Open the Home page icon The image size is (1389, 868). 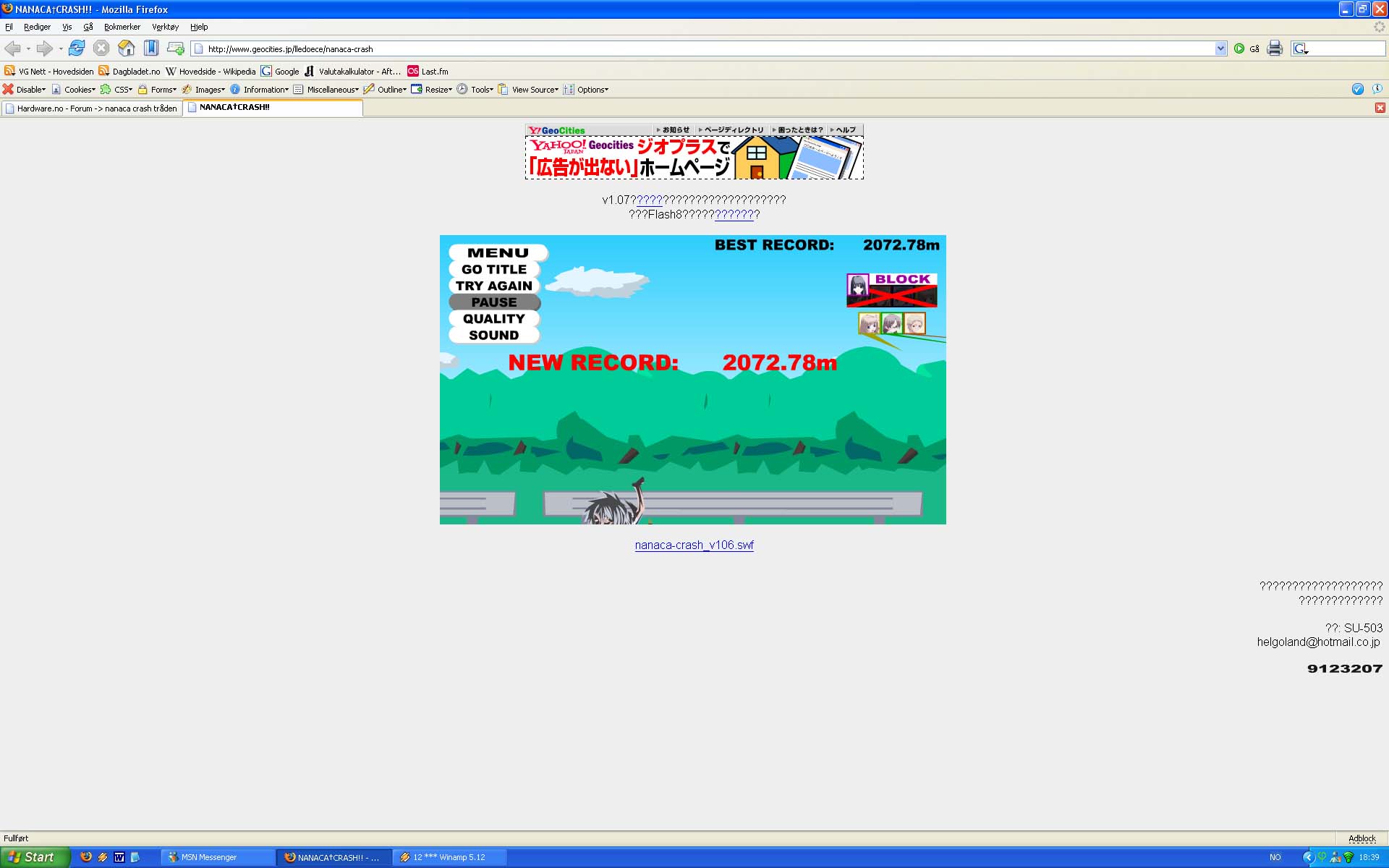tap(127, 48)
